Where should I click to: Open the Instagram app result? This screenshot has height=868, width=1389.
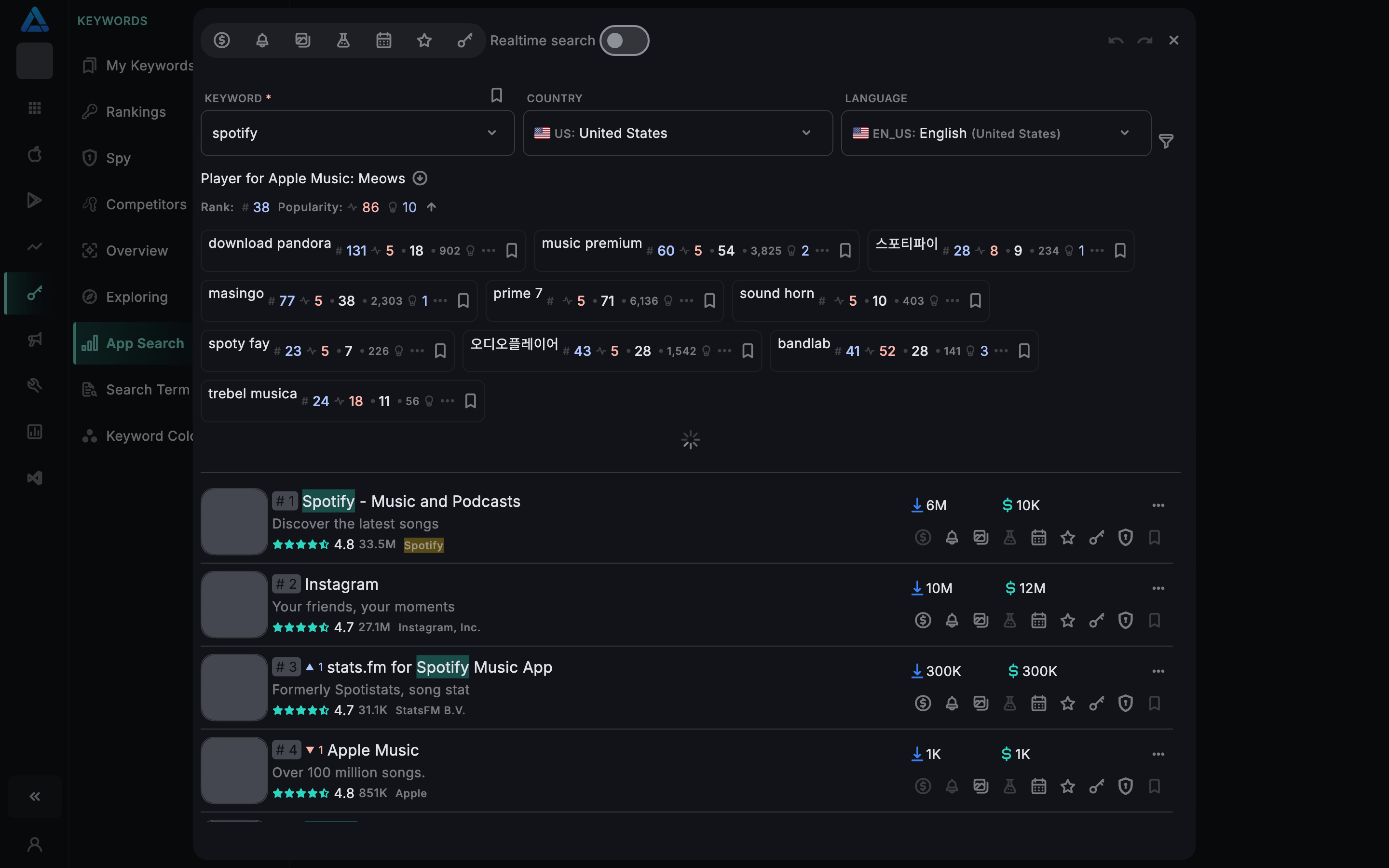[341, 584]
